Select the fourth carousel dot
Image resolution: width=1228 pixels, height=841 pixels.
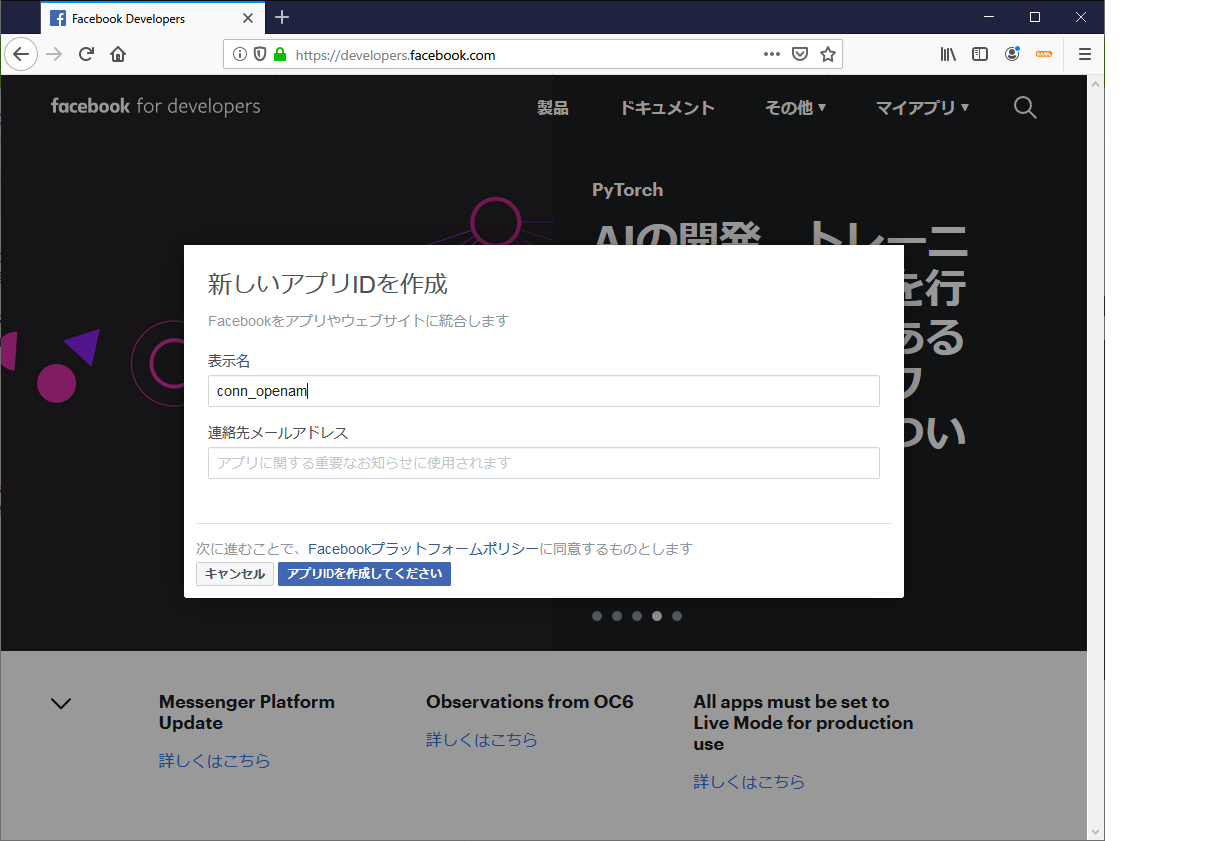point(657,616)
